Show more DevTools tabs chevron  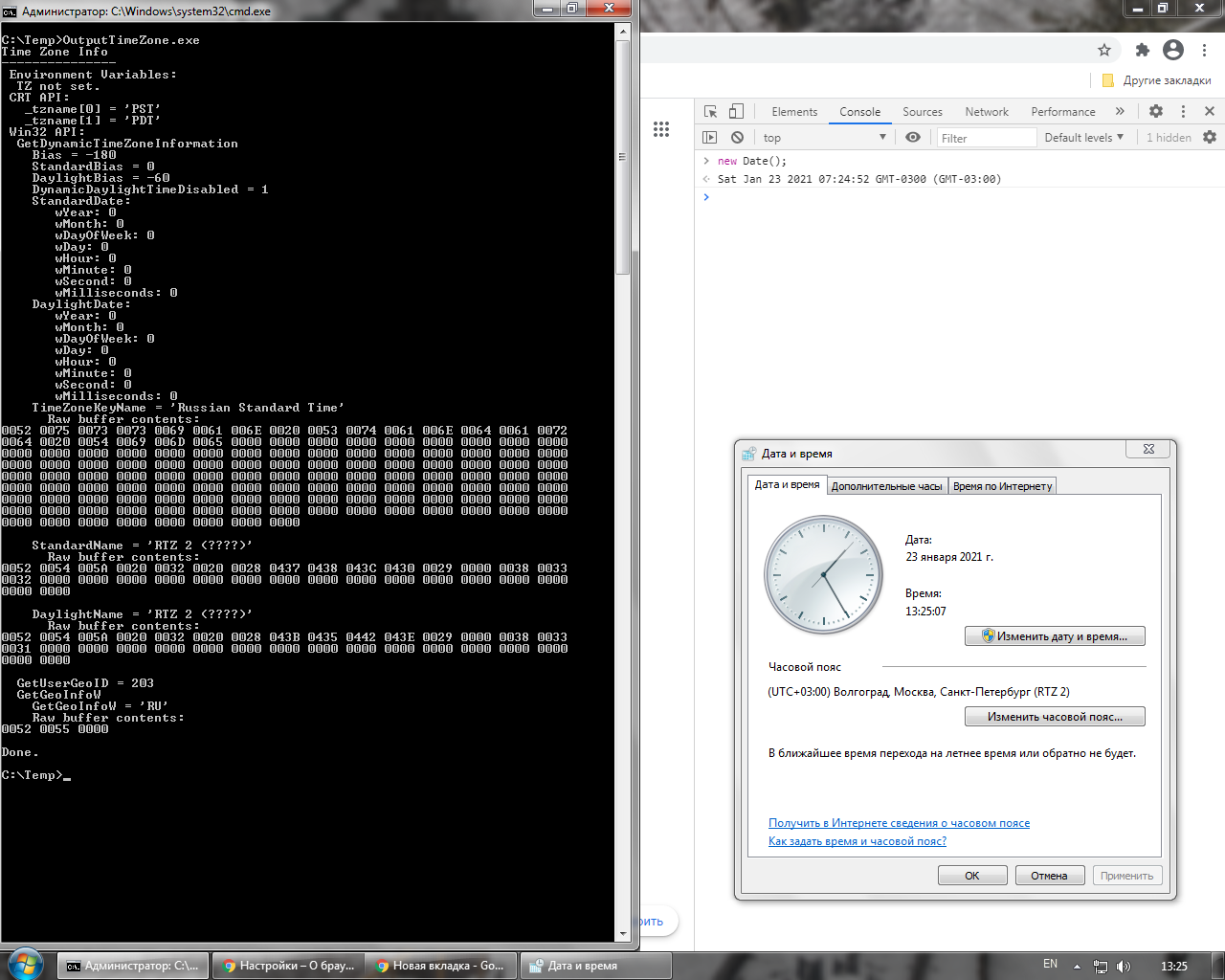[x=1120, y=111]
